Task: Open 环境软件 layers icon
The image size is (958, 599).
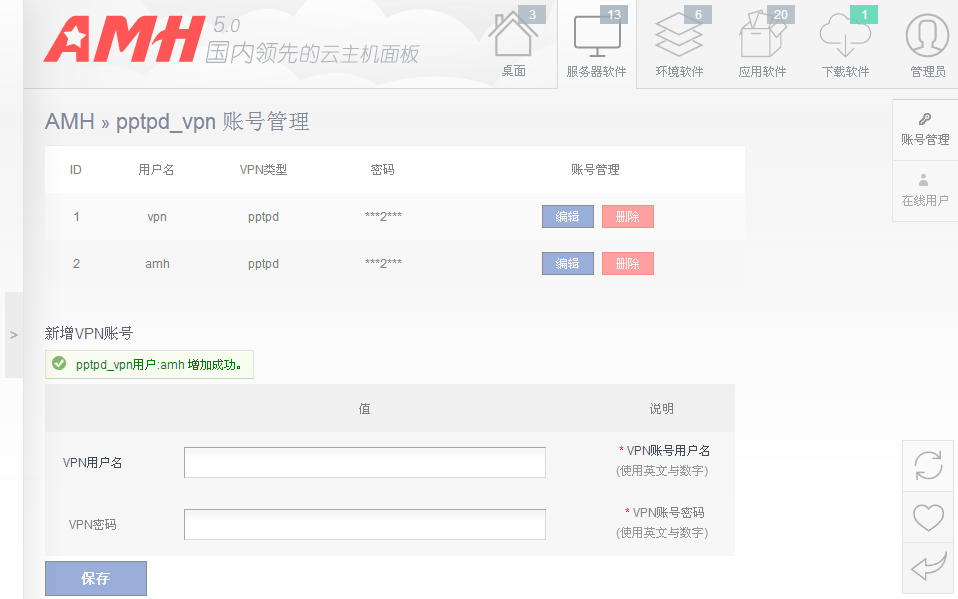Action: [x=679, y=42]
